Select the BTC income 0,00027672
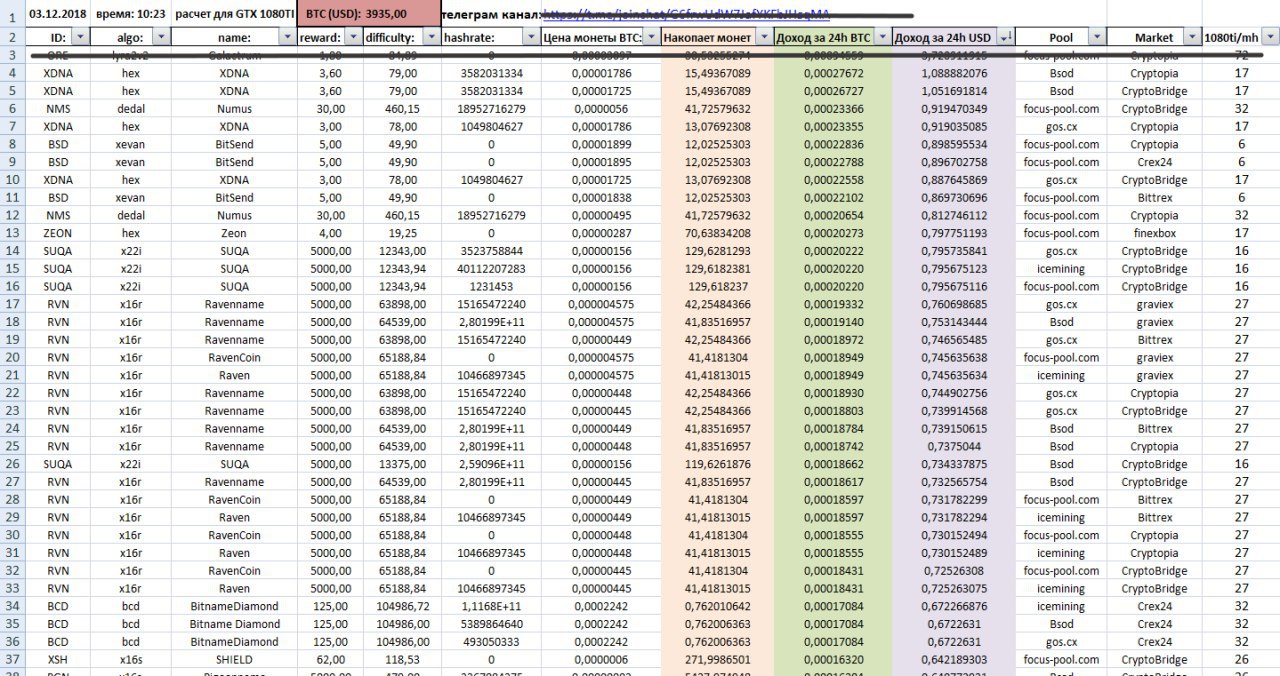 click(833, 73)
